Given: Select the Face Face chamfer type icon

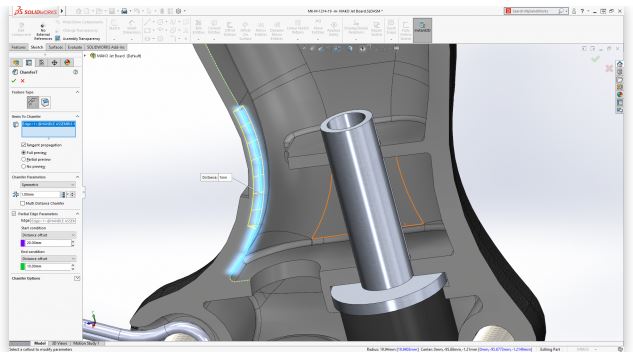Looking at the screenshot, I should (45, 103).
